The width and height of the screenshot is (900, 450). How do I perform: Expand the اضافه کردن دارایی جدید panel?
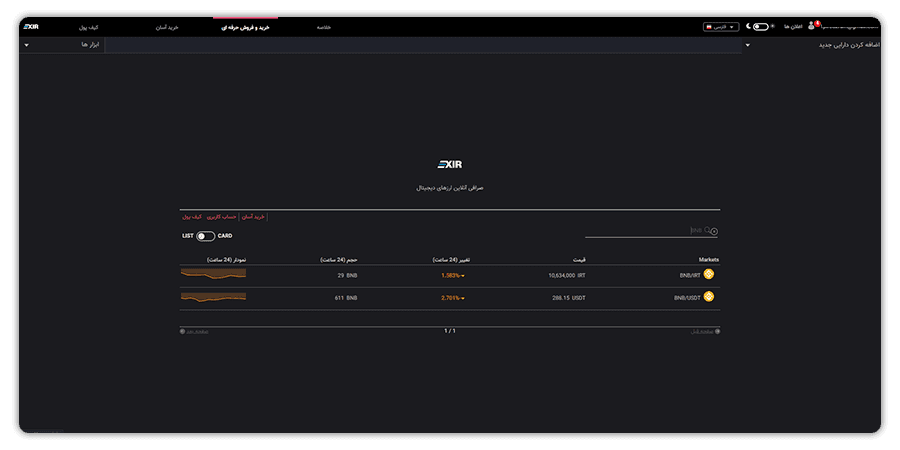[812, 45]
